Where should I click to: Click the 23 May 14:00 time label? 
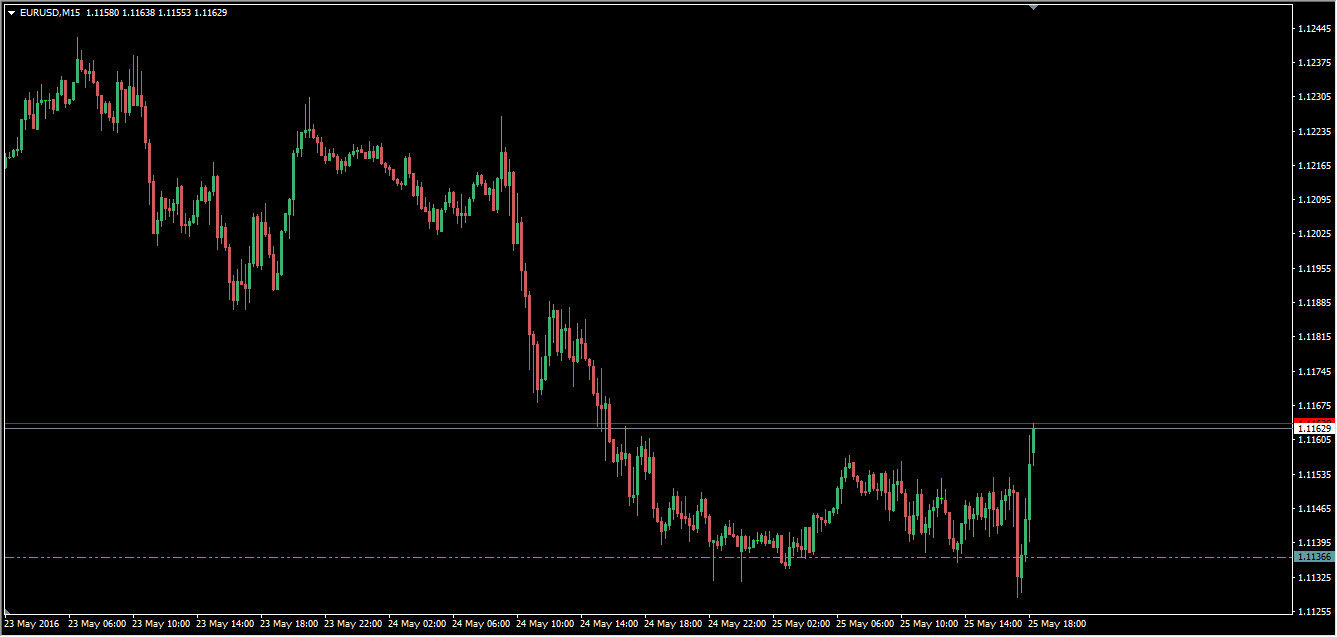tap(226, 624)
